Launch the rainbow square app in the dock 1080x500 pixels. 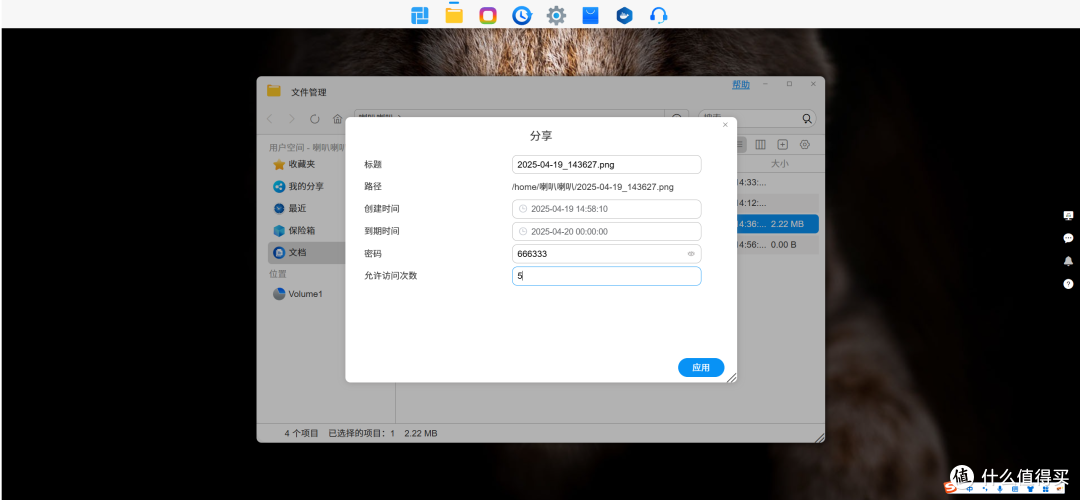tap(488, 15)
